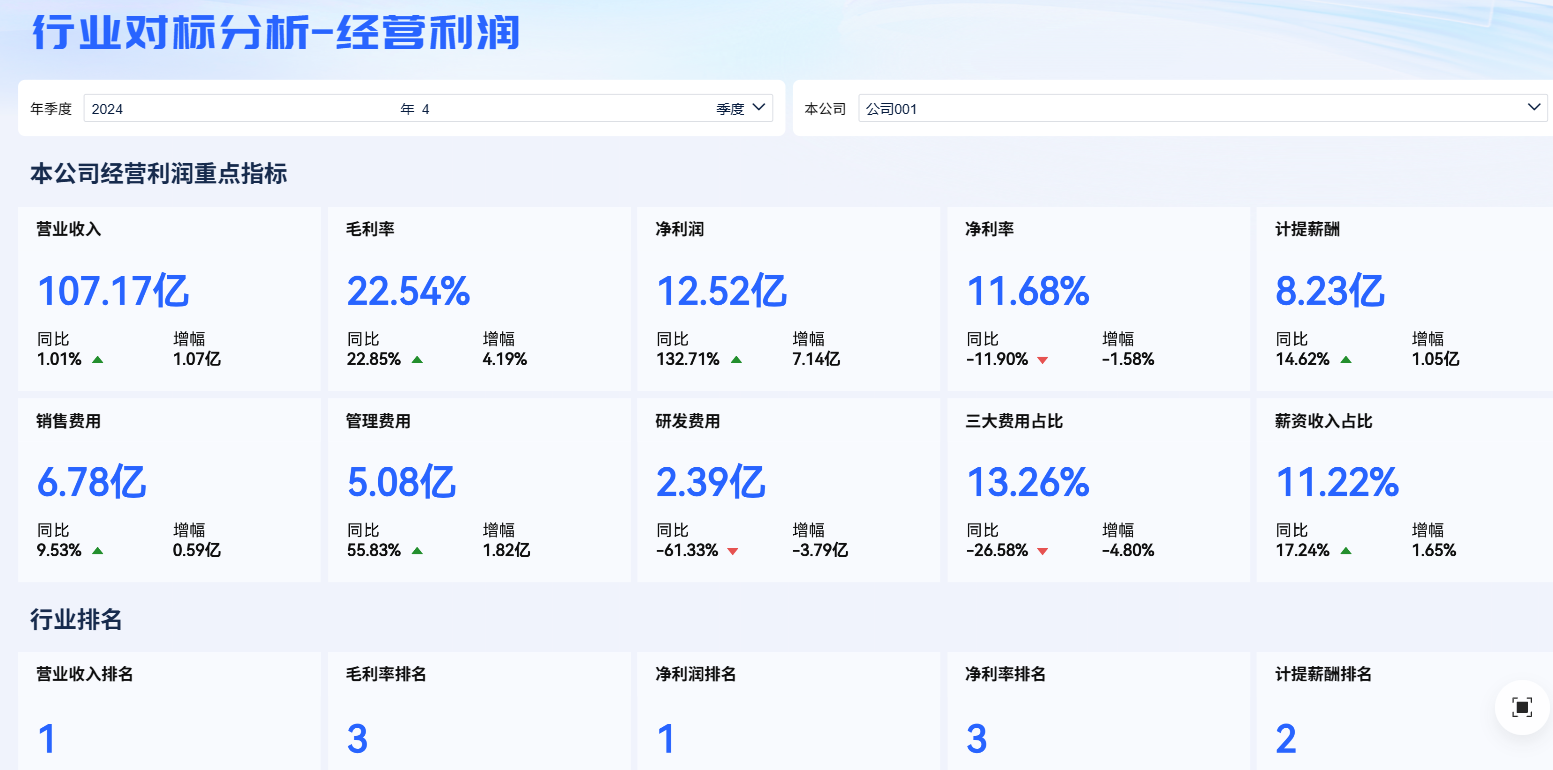Click green up arrow in 薪资收入占比 card
This screenshot has height=770, width=1553.
click(1346, 550)
